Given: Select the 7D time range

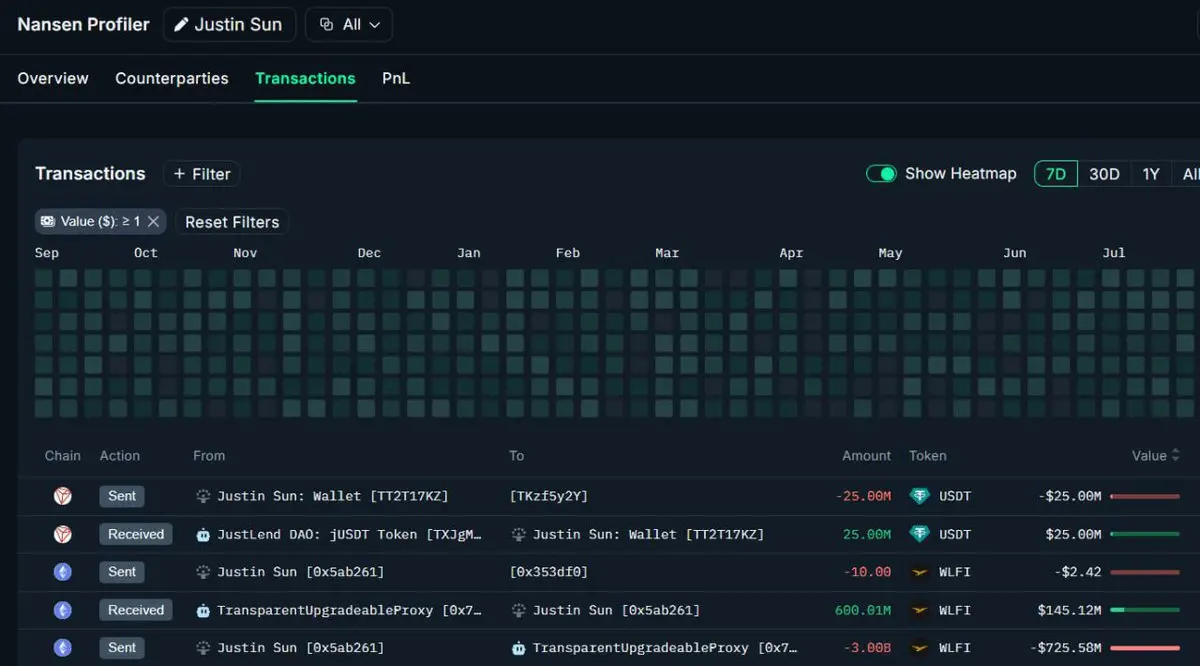Looking at the screenshot, I should click(x=1056, y=174).
